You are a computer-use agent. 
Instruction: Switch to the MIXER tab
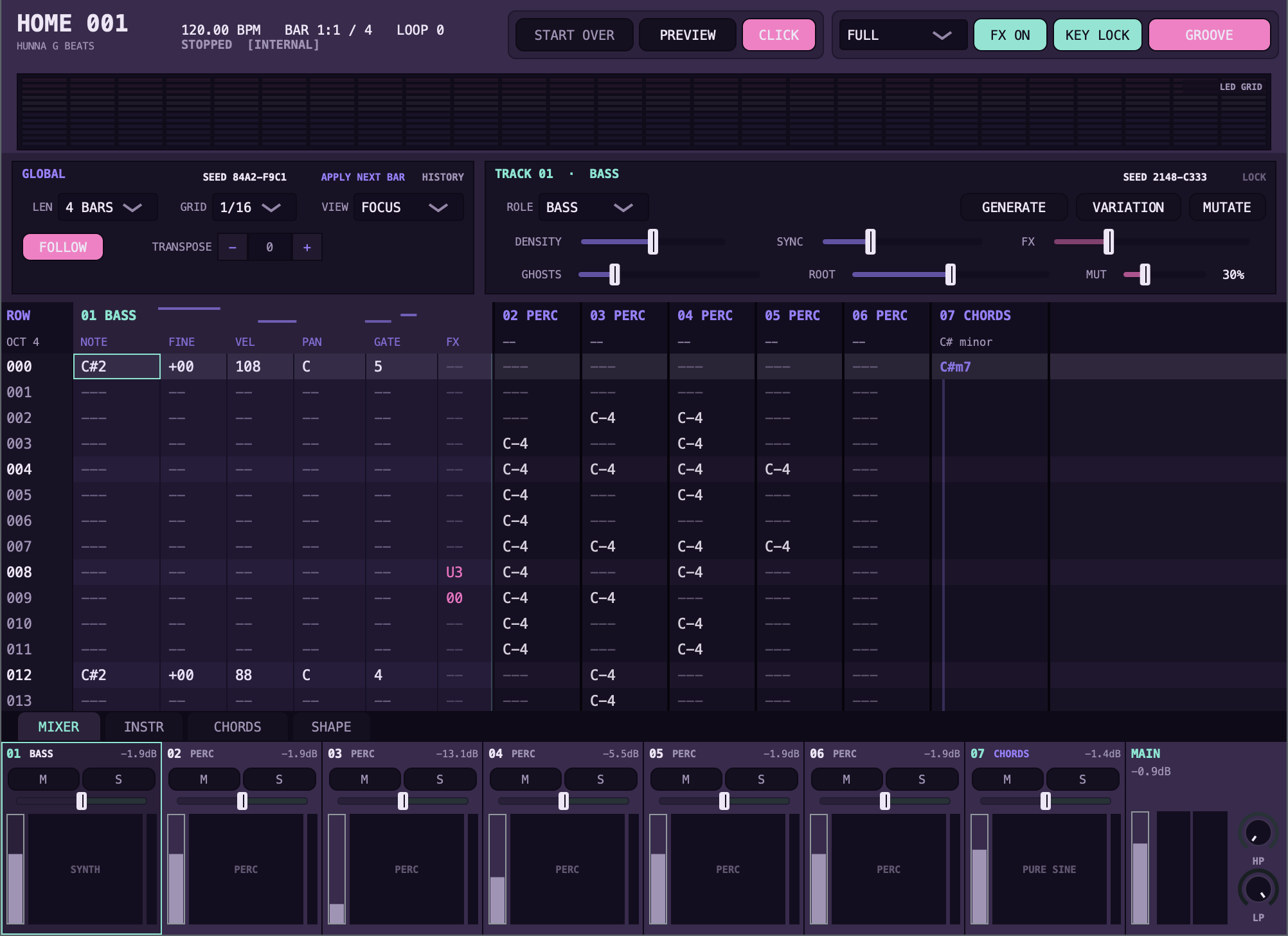coord(58,727)
